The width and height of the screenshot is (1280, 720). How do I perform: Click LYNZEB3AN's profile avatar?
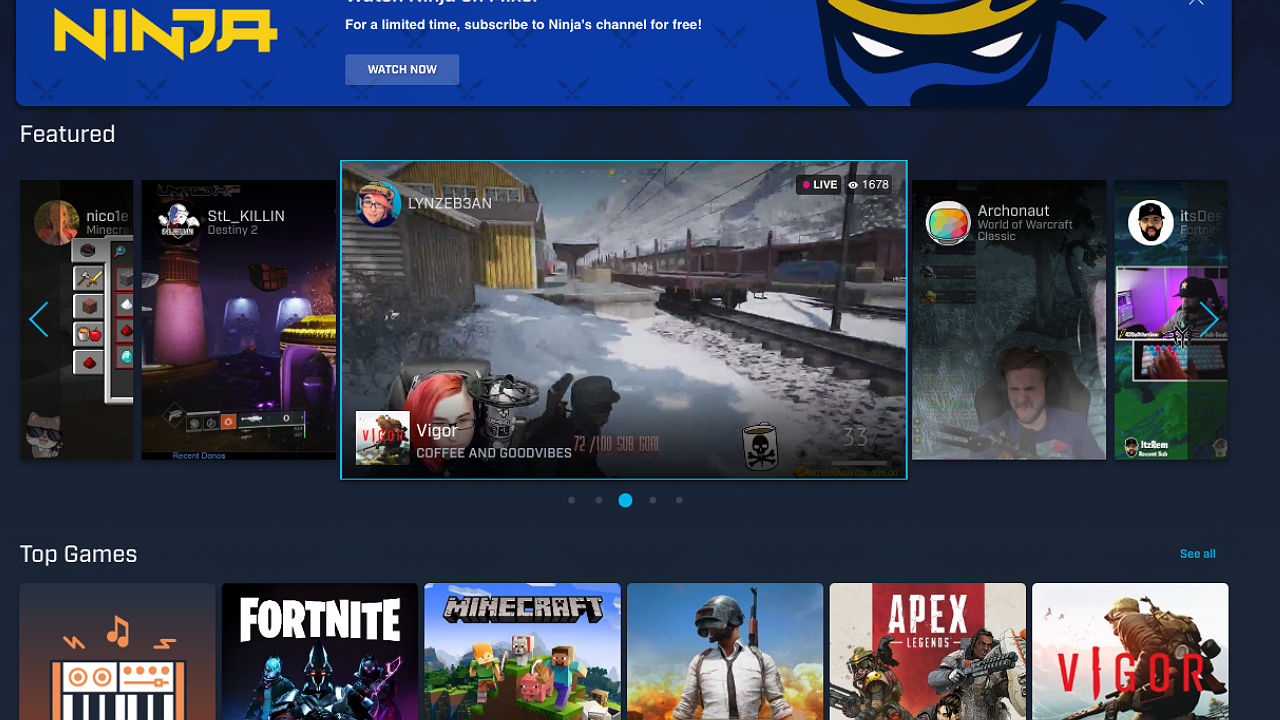[x=378, y=204]
